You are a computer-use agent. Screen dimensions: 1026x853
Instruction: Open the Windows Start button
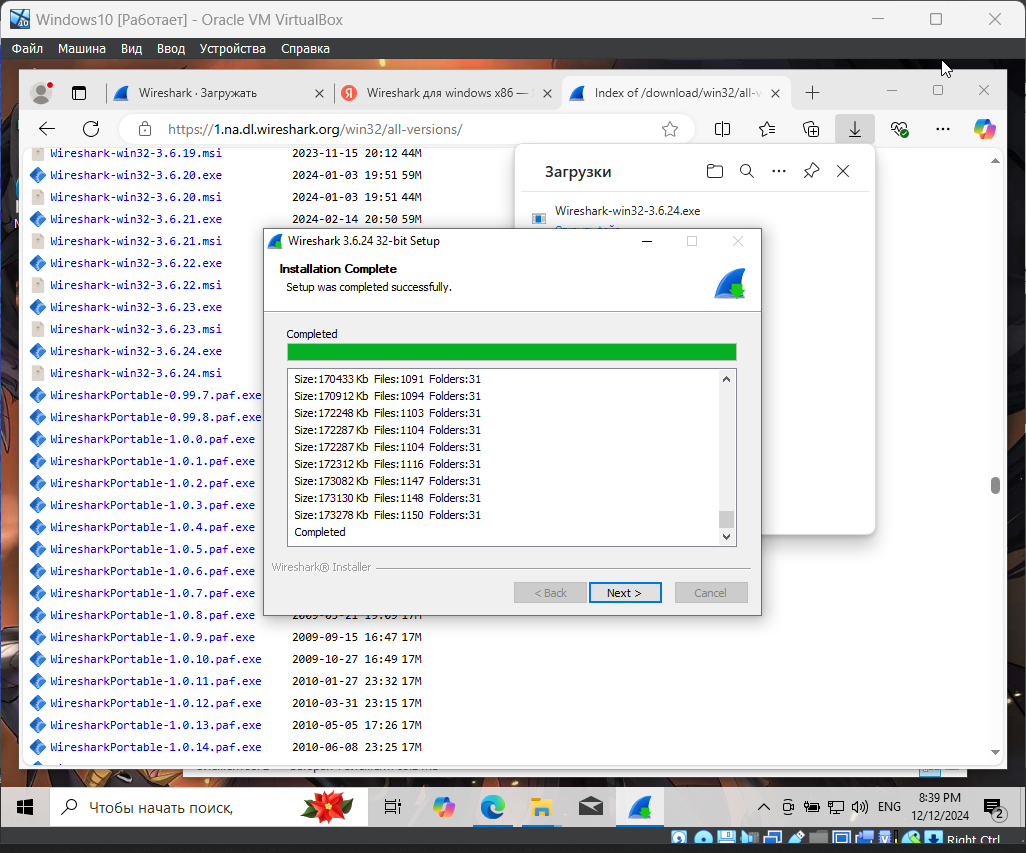[x=25, y=807]
